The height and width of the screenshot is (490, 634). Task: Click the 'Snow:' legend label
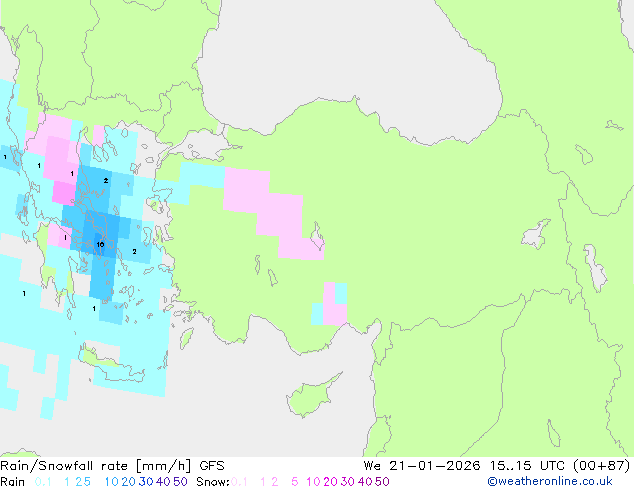pos(213,482)
